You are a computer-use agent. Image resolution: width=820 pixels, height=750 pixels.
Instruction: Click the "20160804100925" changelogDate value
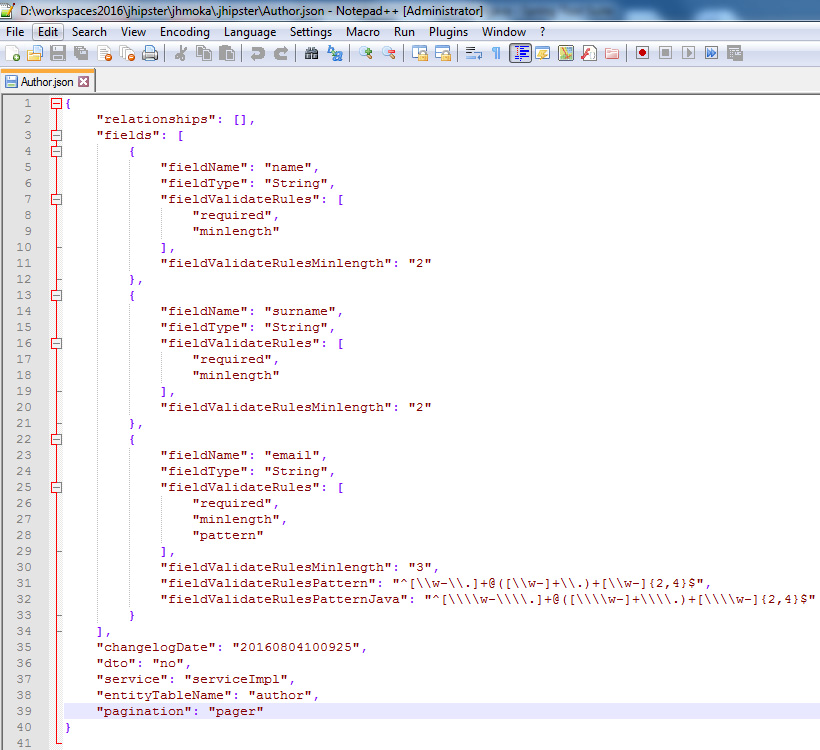pos(296,647)
